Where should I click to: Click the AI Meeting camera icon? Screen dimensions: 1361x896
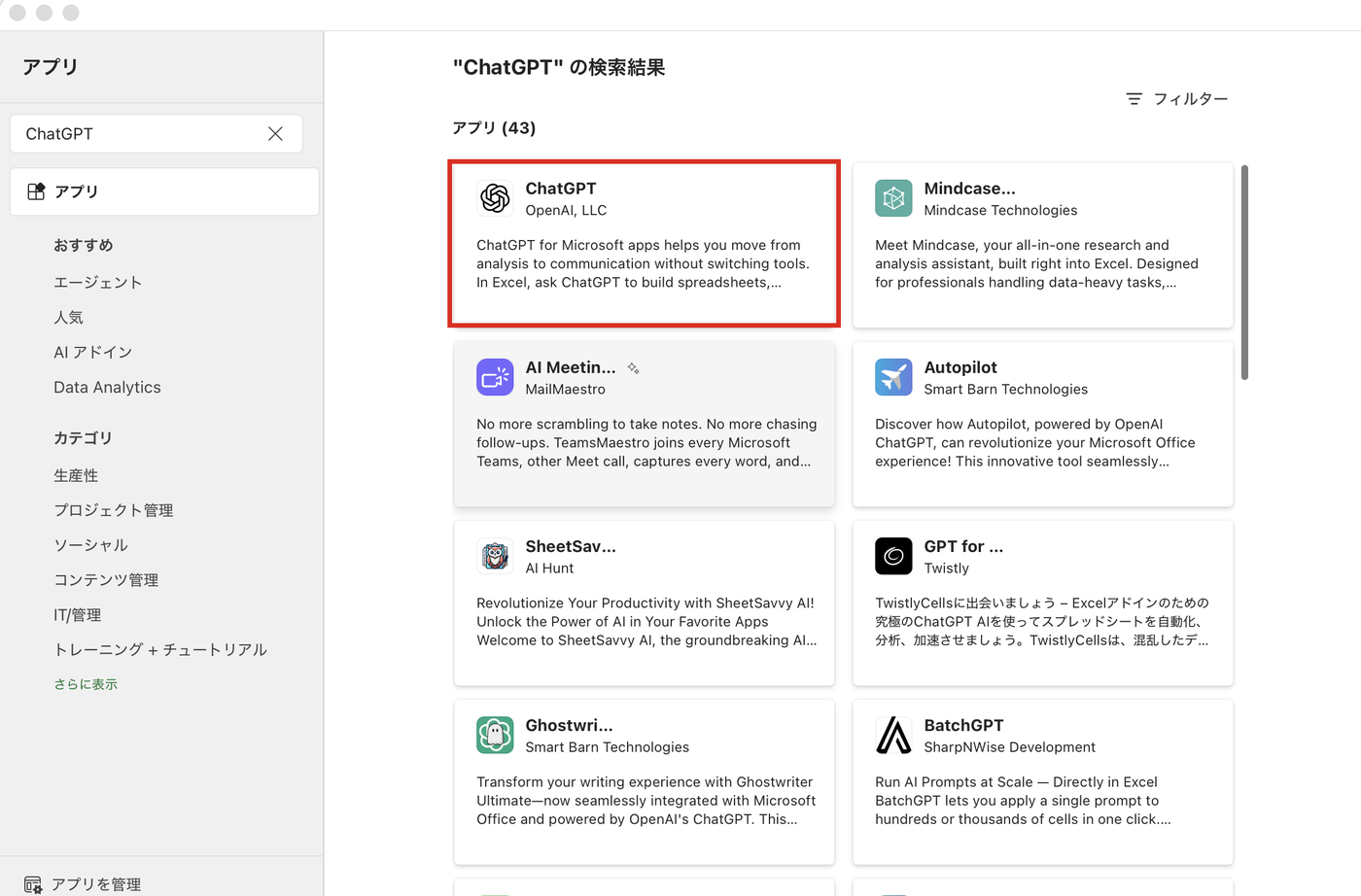coord(495,377)
